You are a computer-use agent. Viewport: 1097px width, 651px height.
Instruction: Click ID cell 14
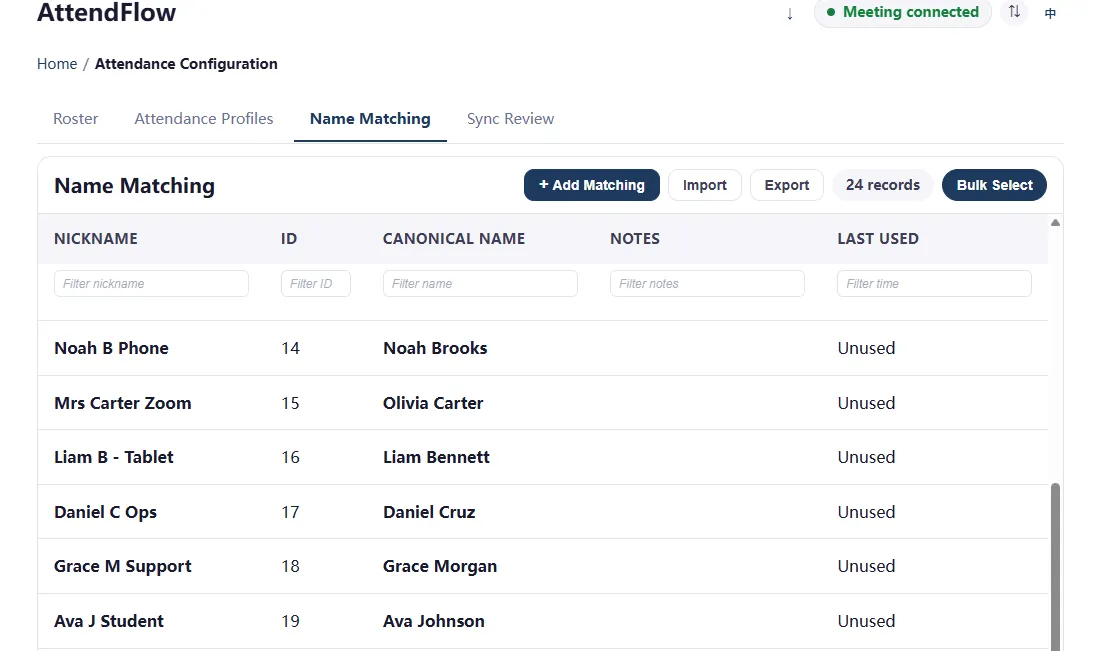(290, 348)
